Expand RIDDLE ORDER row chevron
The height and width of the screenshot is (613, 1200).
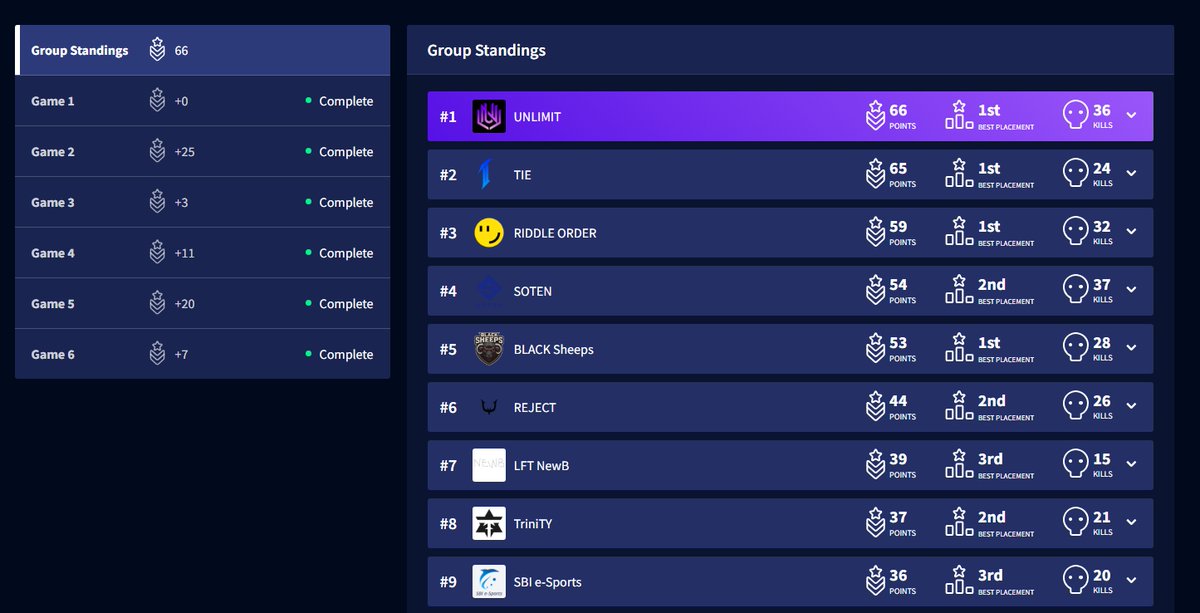click(x=1131, y=231)
